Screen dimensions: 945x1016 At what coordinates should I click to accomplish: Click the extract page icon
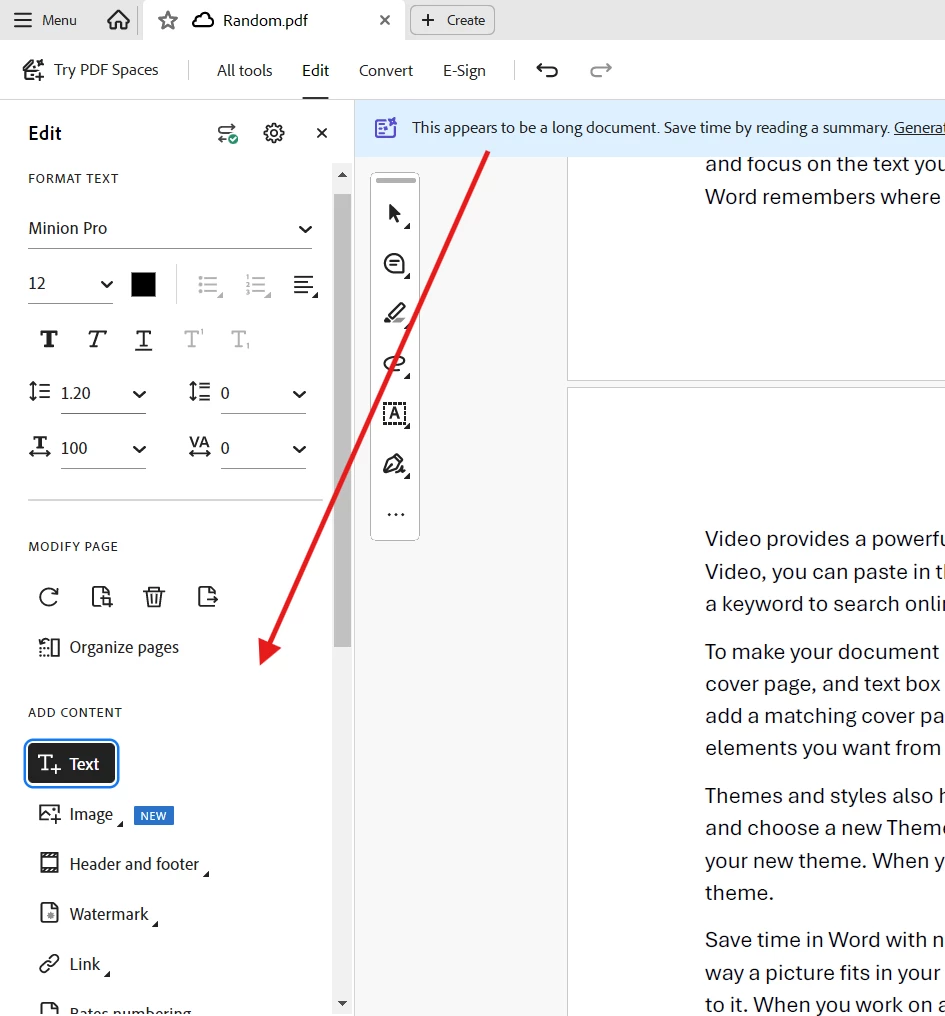pos(207,597)
